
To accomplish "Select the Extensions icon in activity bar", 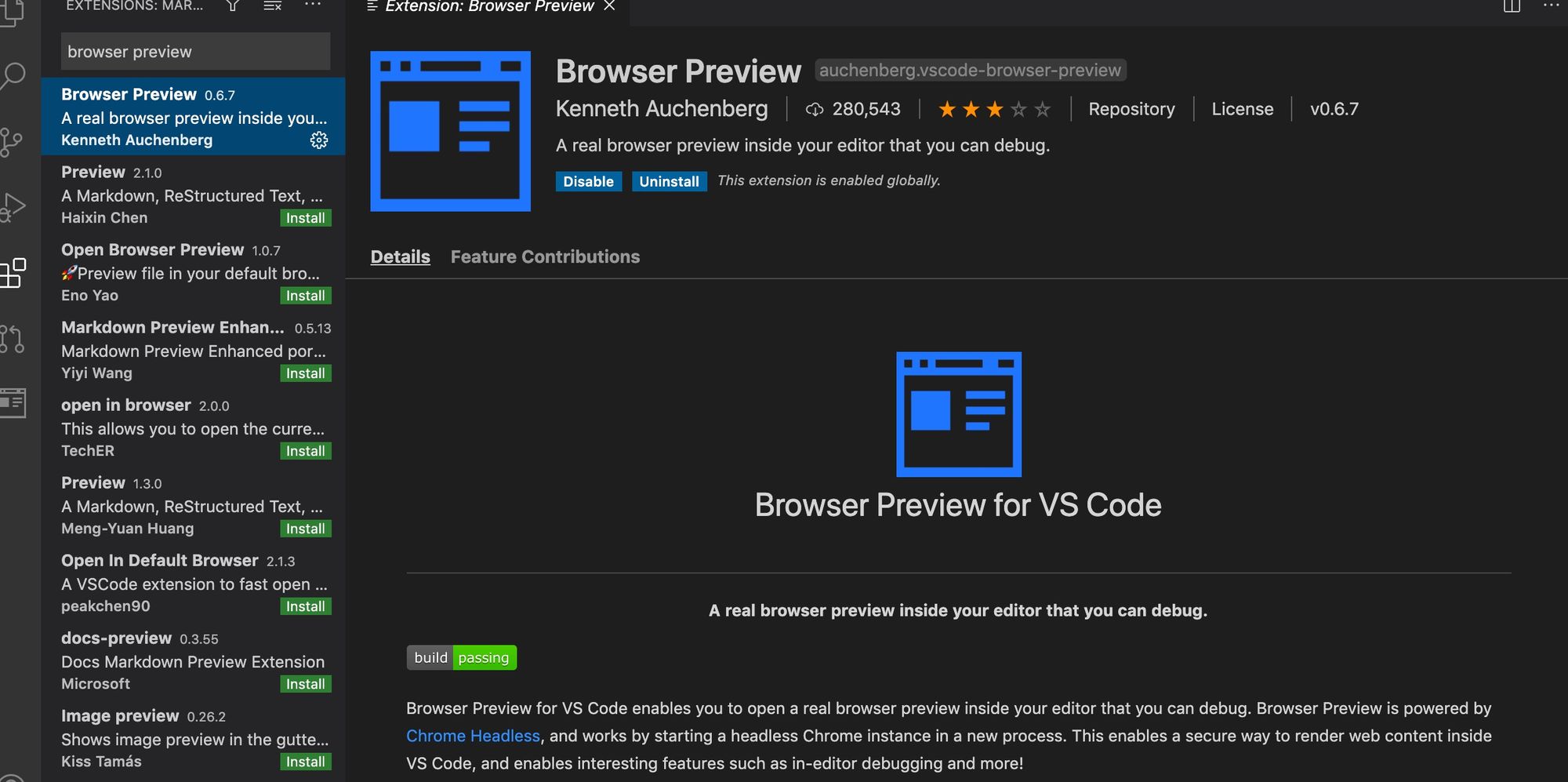I will pos(11,273).
